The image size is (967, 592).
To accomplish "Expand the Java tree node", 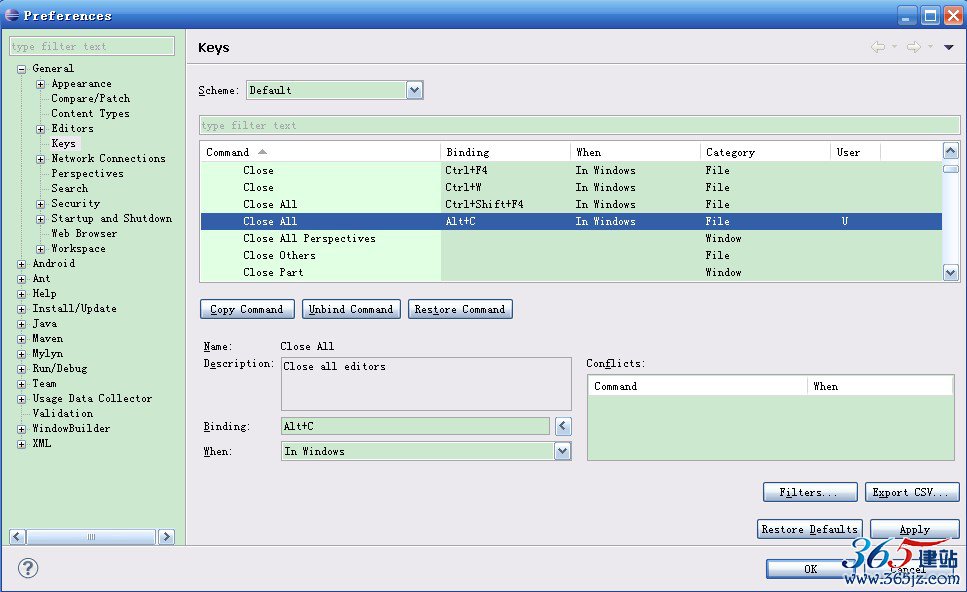I will point(22,324).
